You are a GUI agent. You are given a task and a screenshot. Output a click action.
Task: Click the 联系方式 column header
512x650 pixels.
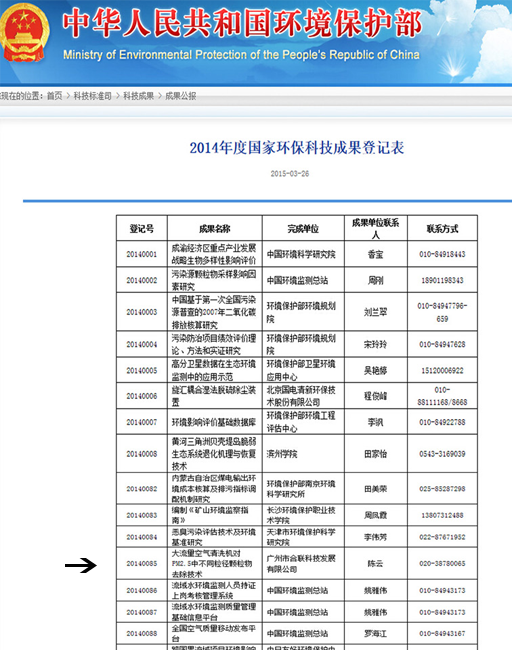pos(442,228)
